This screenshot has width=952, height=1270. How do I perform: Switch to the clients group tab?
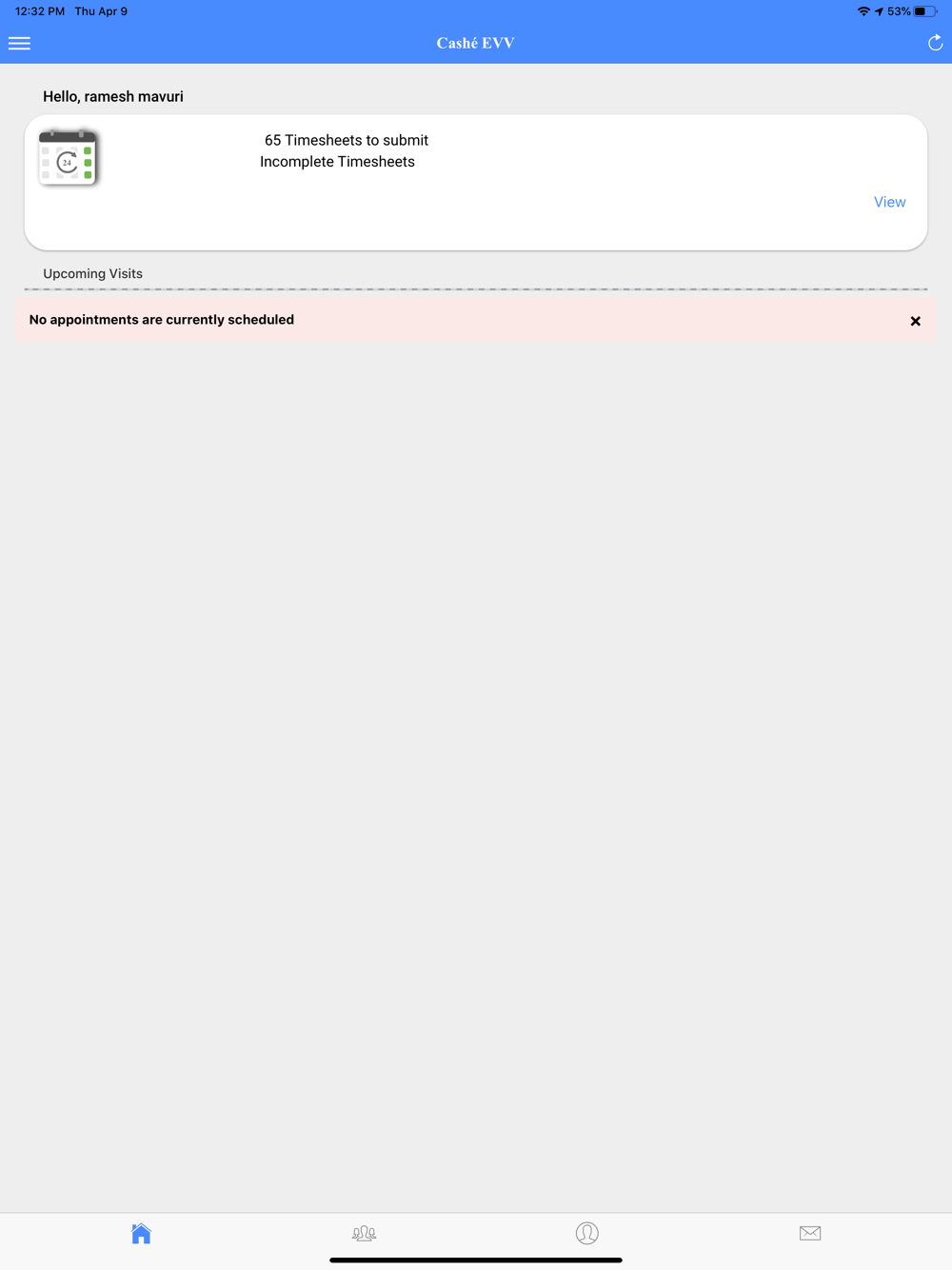click(364, 1234)
